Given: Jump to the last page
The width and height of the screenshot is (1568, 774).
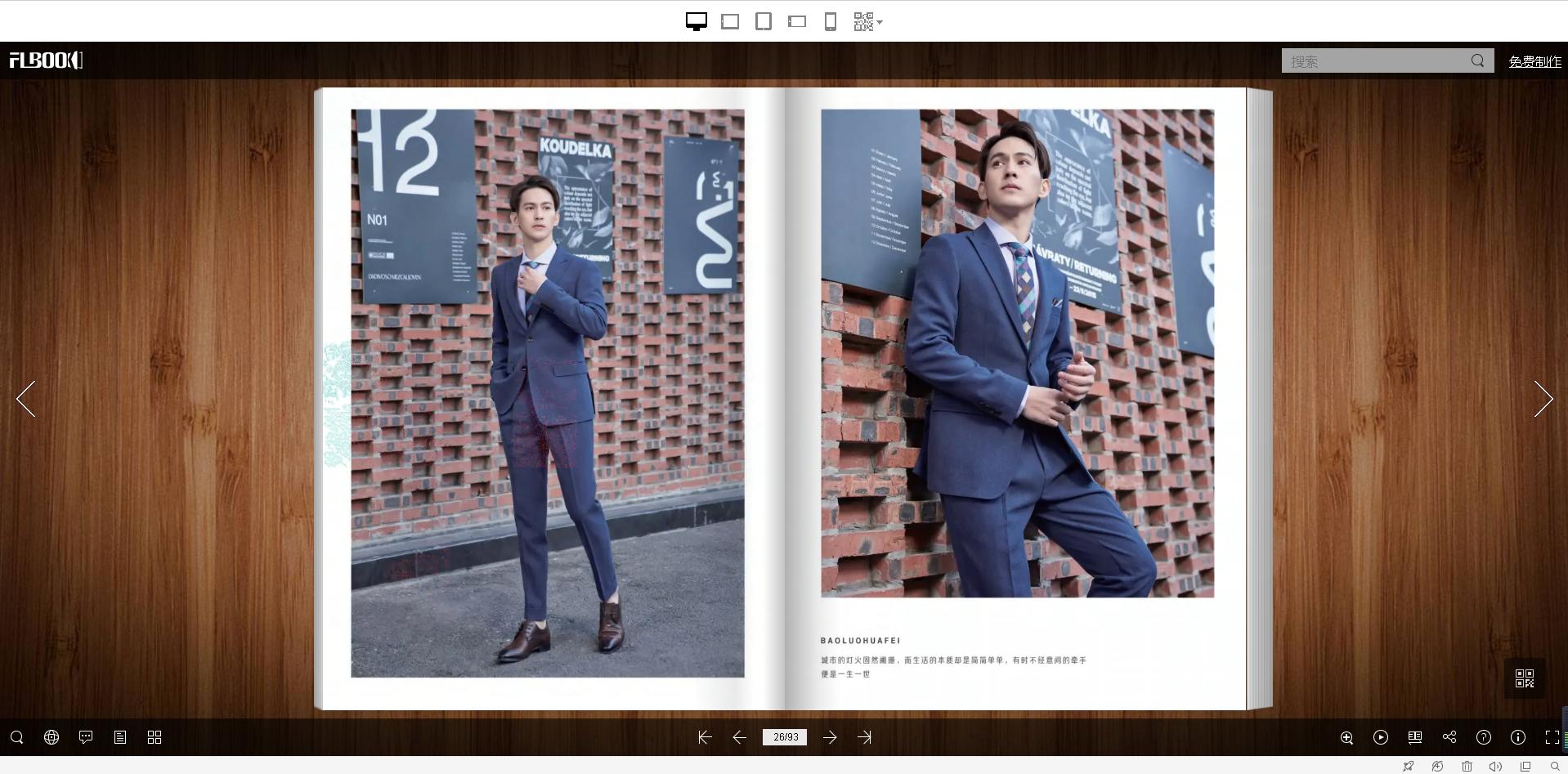Looking at the screenshot, I should pos(864,737).
